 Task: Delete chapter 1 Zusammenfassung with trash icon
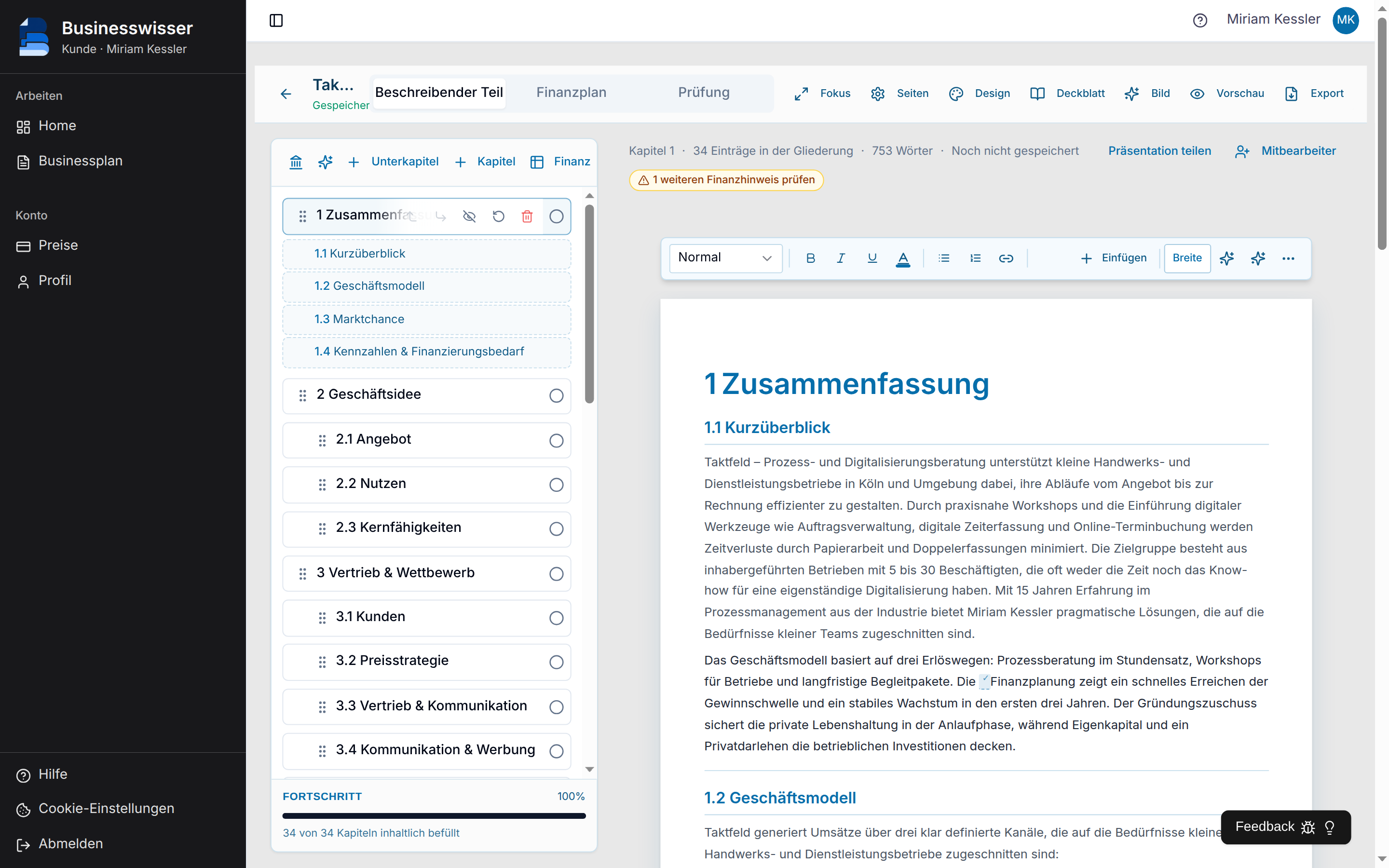coord(527,217)
